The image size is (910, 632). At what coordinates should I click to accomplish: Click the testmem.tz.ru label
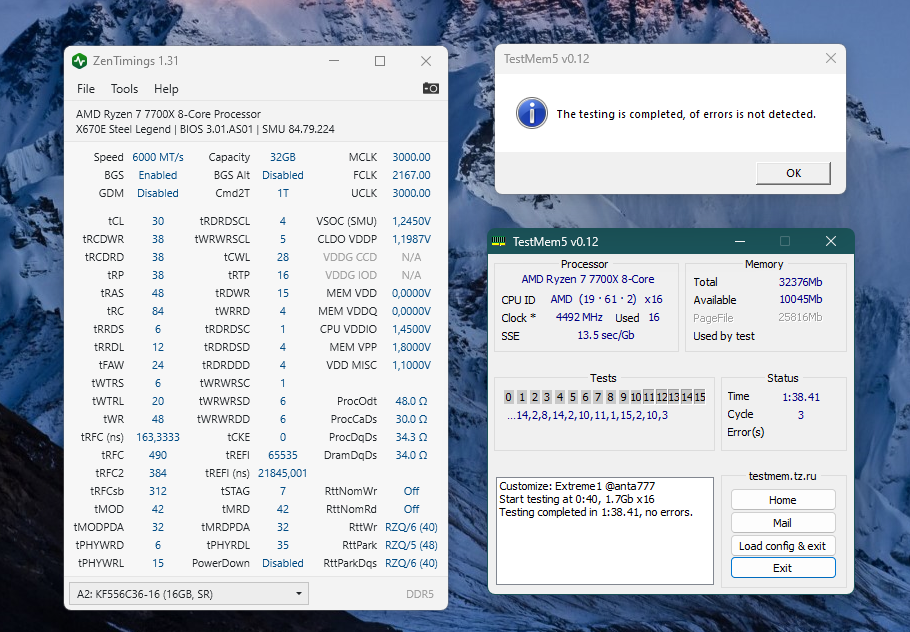(782, 476)
